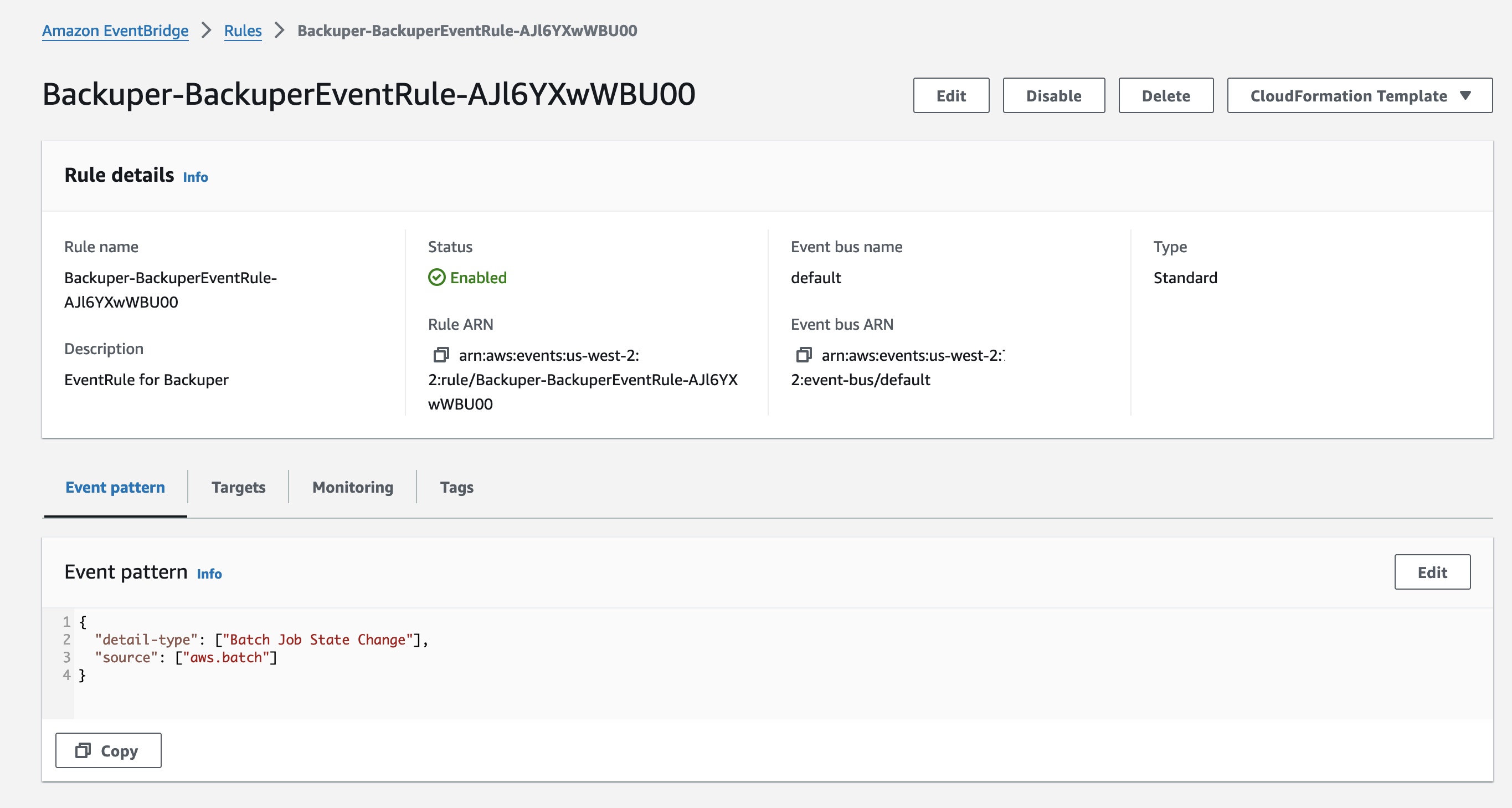Copy the Rule ARN with its copy icon

pyautogui.click(x=441, y=355)
